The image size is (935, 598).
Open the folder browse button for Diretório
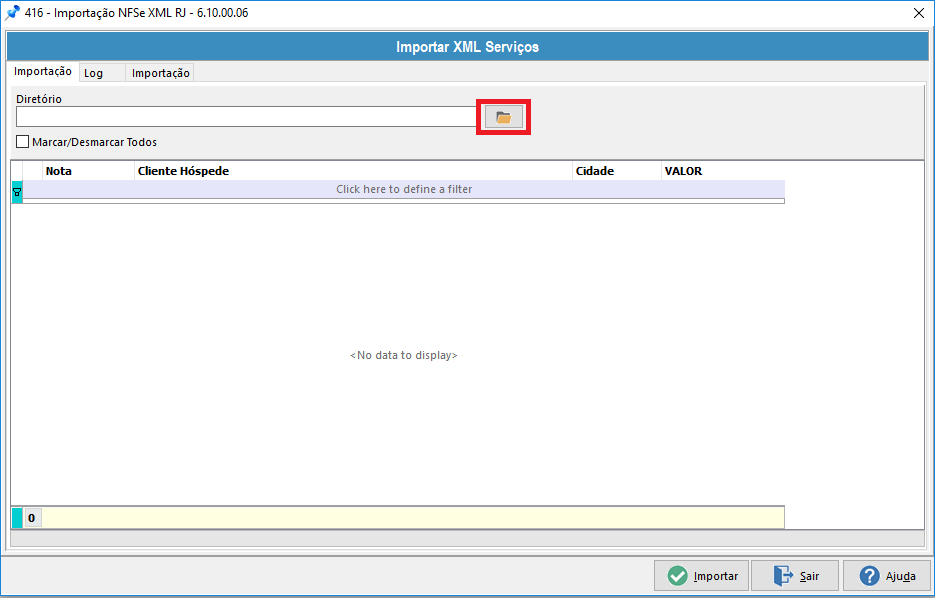coord(503,117)
